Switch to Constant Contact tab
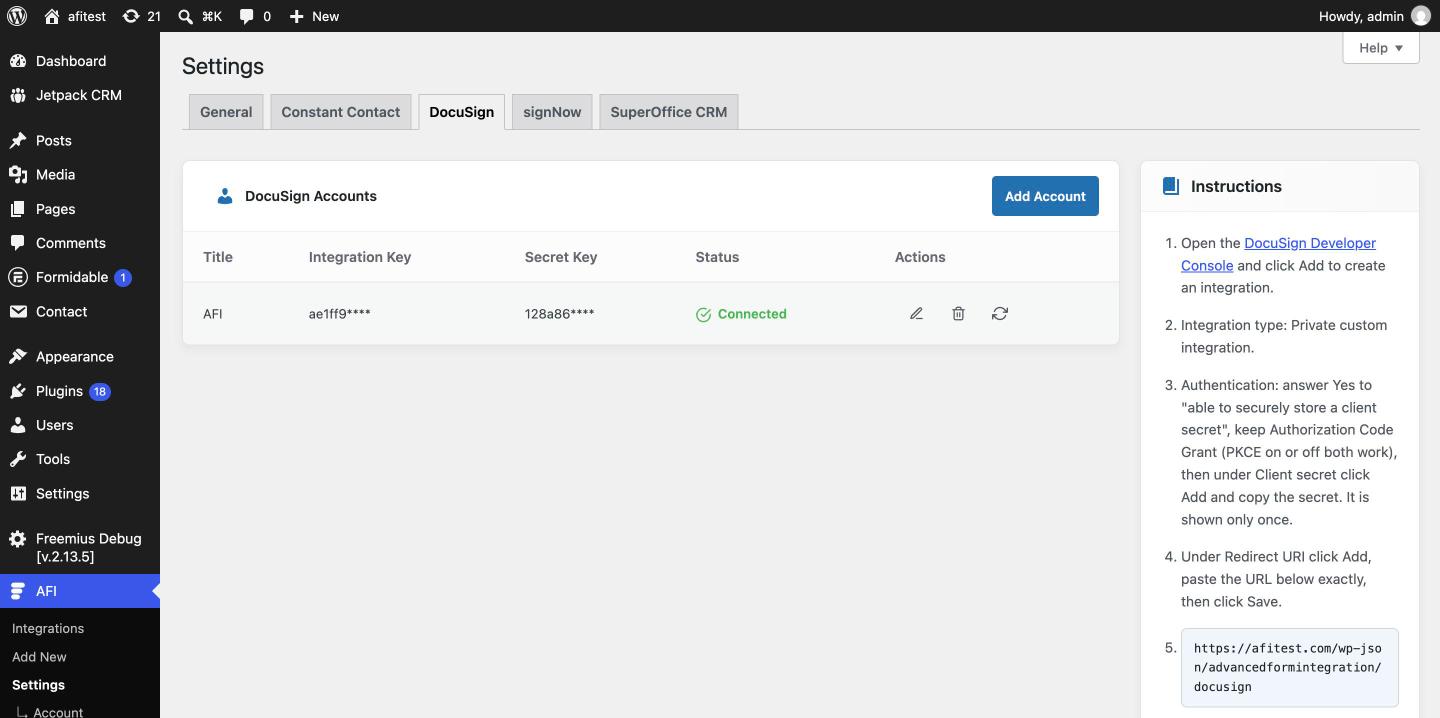 tap(341, 112)
